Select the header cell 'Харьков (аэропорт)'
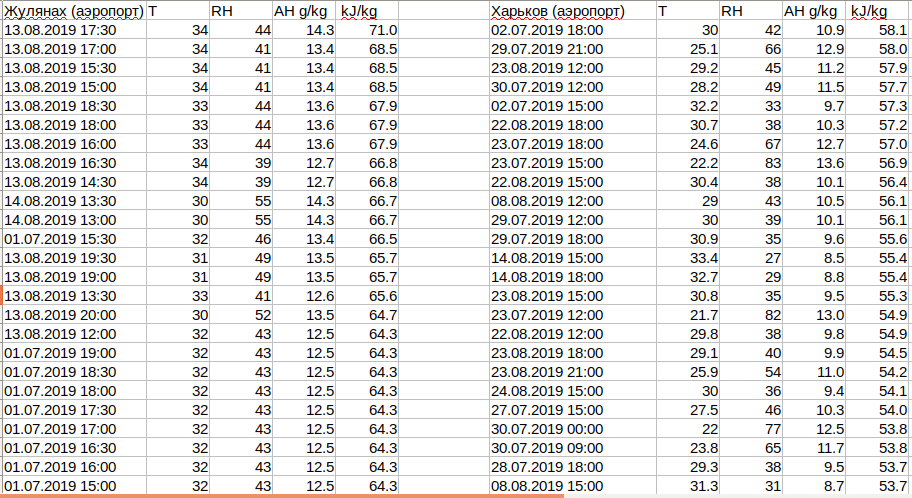Viewport: 912px width, 498px height. click(x=573, y=11)
